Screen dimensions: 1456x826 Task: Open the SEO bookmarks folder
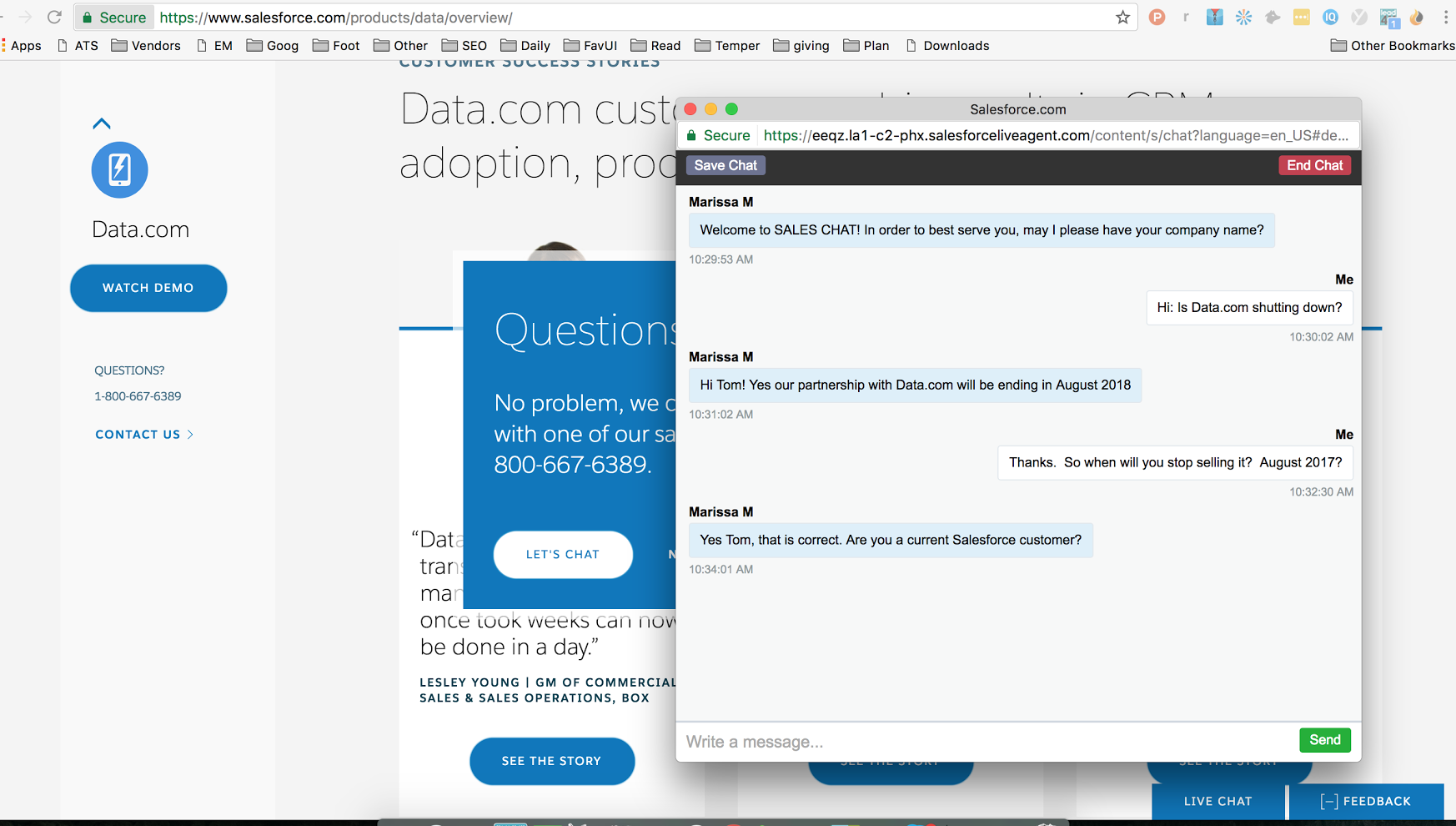[464, 46]
